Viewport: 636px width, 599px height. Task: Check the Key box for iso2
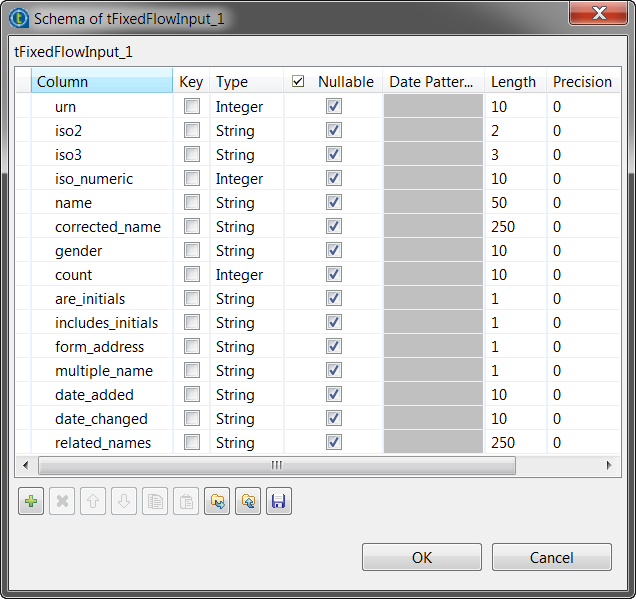(x=192, y=130)
